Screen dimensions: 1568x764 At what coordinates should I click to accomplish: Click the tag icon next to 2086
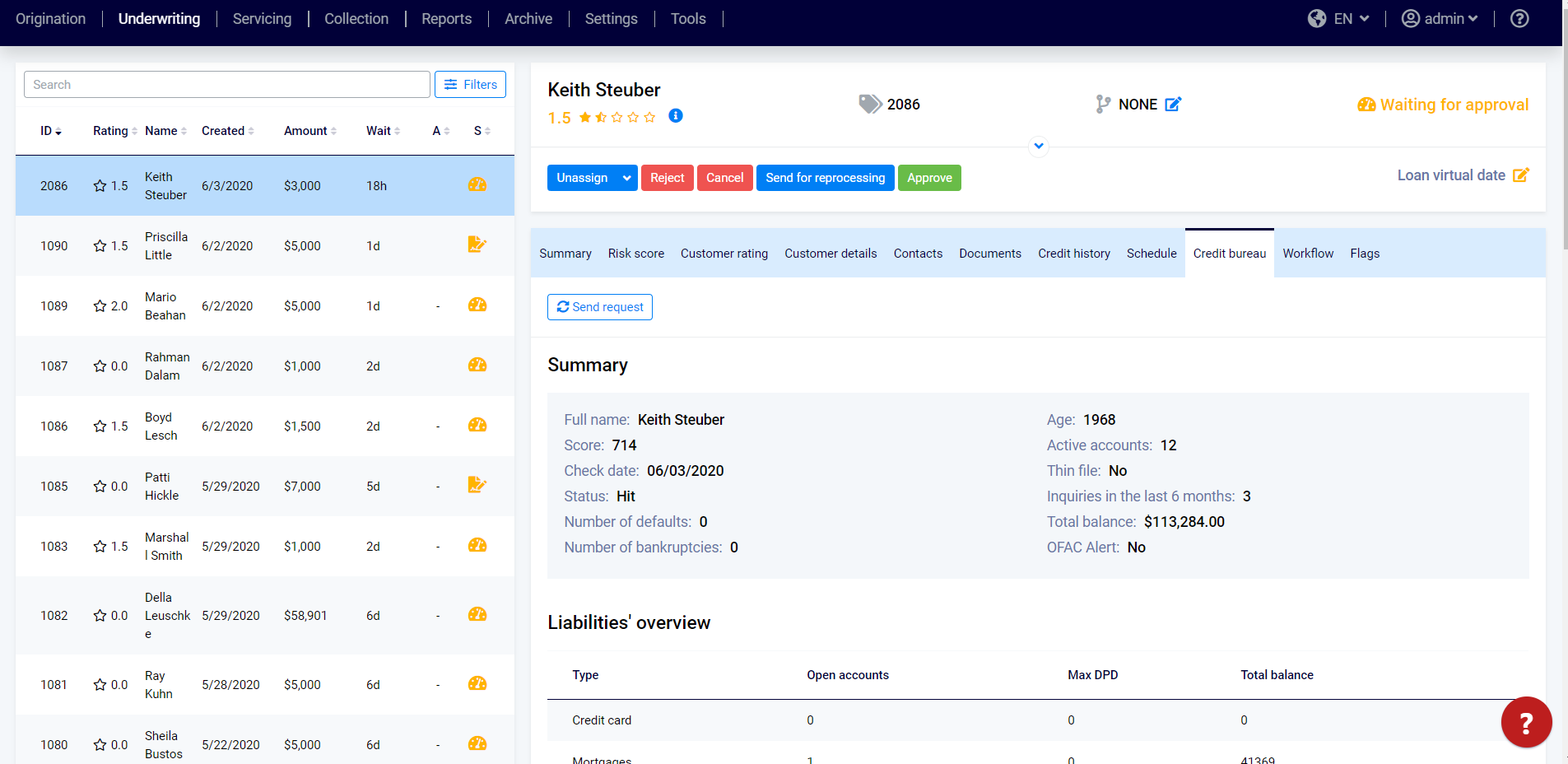[870, 104]
